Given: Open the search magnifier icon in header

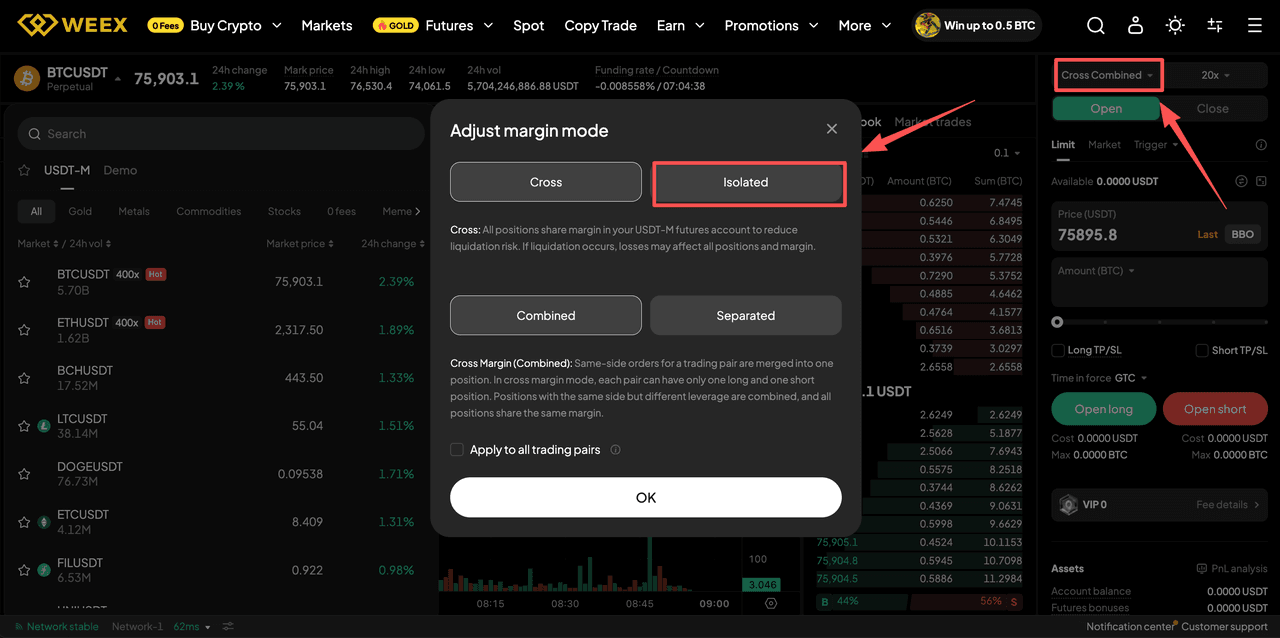Looking at the screenshot, I should (1096, 26).
